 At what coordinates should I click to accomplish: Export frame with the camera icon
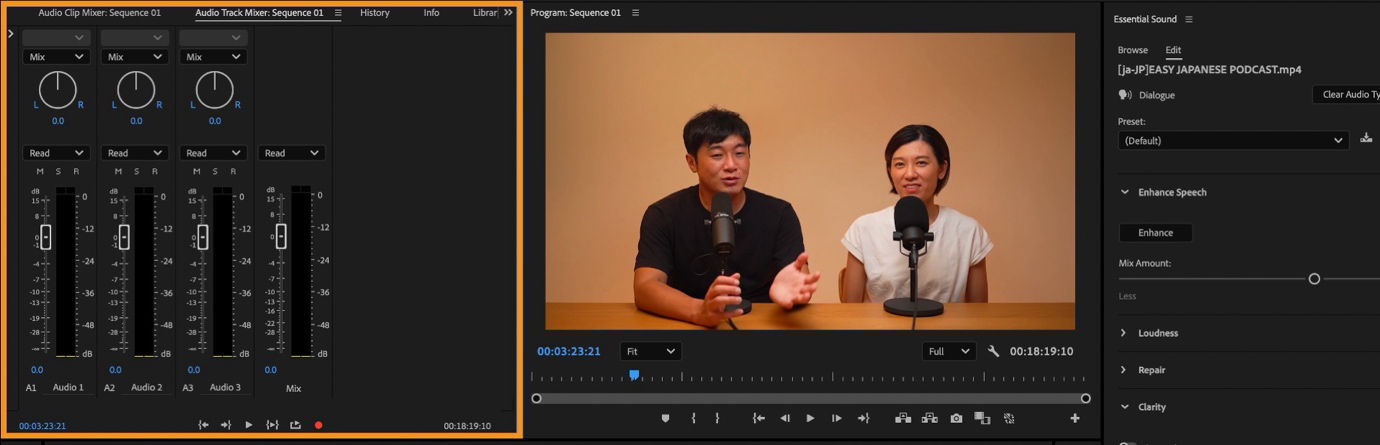click(956, 418)
